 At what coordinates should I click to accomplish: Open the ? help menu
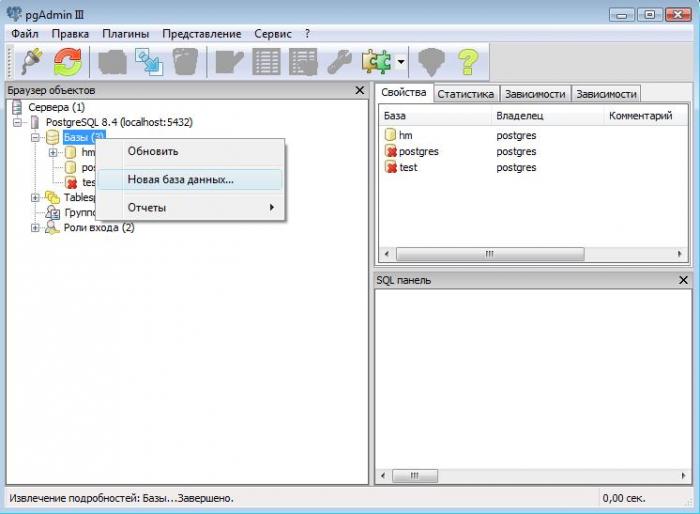point(307,34)
